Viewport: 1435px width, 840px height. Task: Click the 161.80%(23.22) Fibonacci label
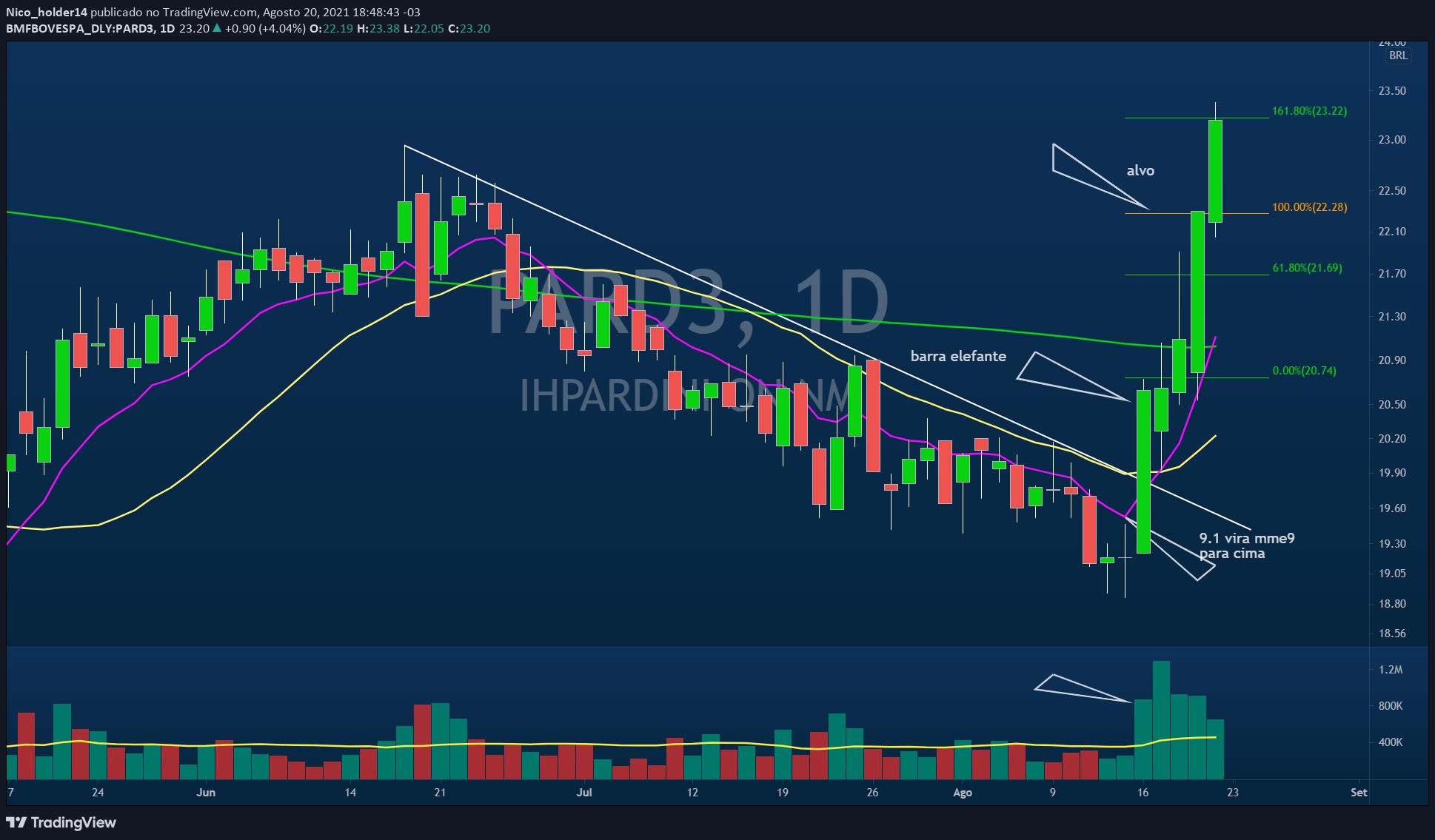tap(1309, 111)
